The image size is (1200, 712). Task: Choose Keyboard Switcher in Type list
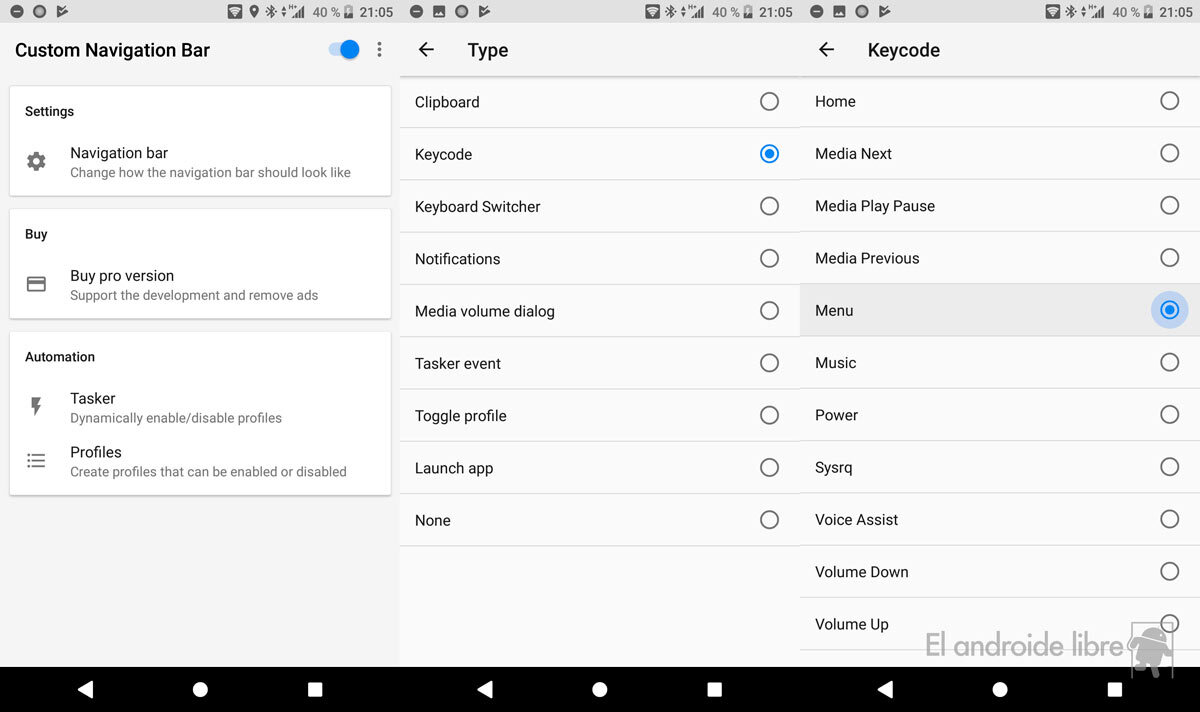pos(478,207)
